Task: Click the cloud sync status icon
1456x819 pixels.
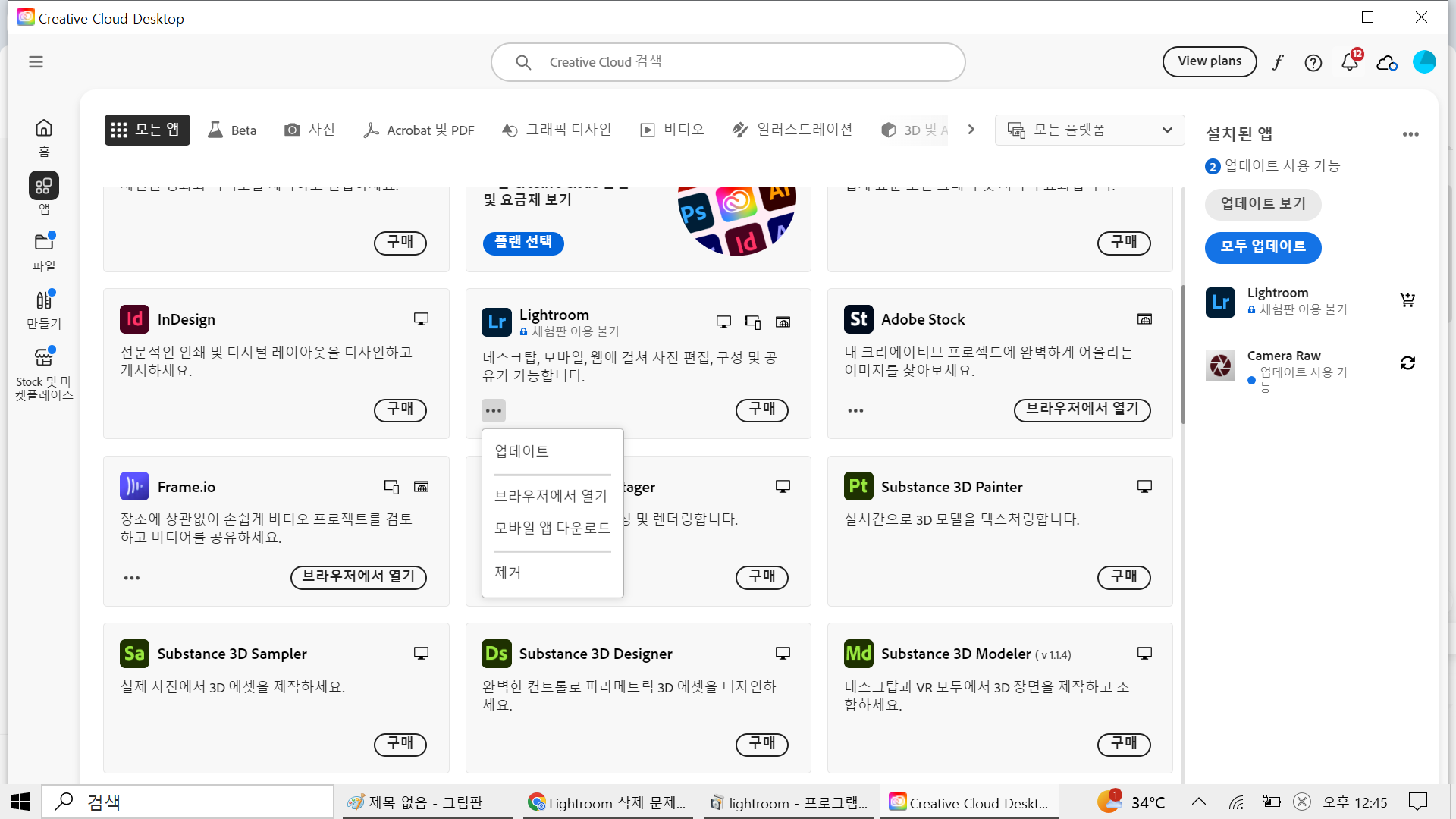Action: [x=1387, y=62]
